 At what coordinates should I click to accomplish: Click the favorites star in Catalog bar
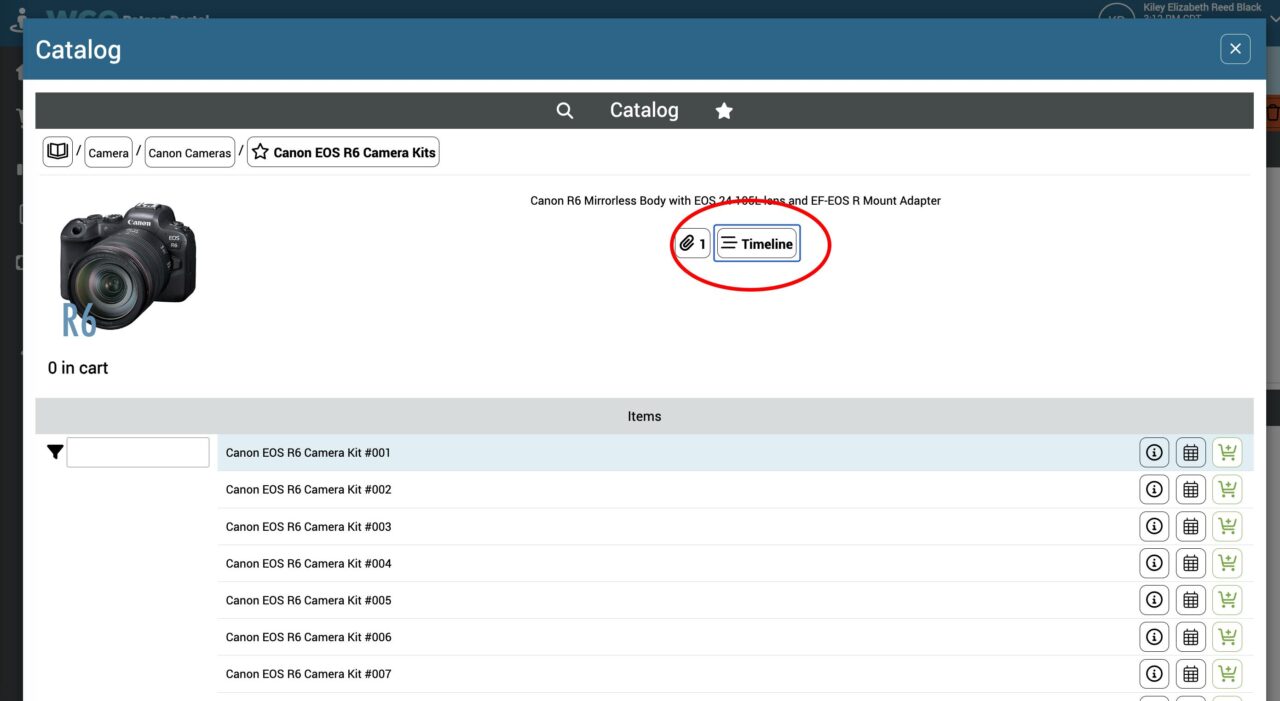pos(724,111)
